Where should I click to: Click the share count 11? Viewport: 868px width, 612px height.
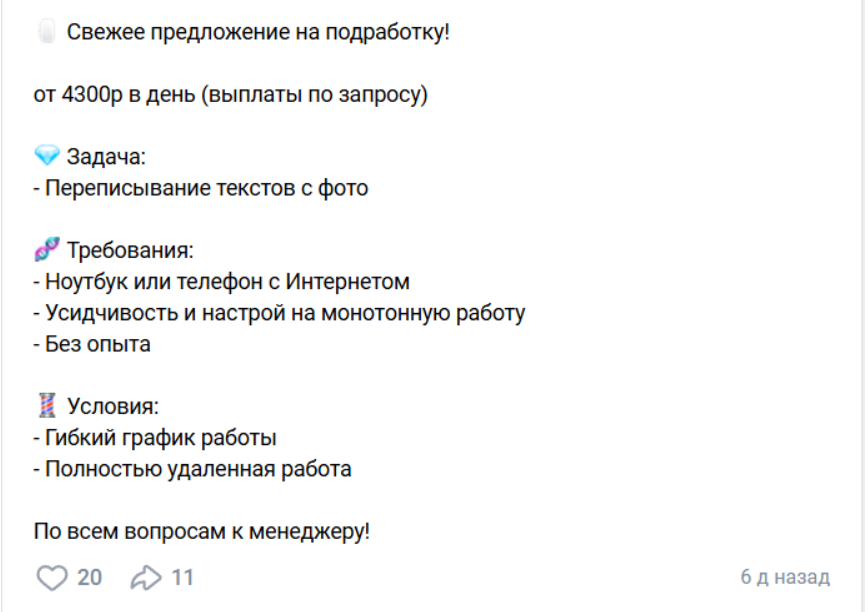182,577
